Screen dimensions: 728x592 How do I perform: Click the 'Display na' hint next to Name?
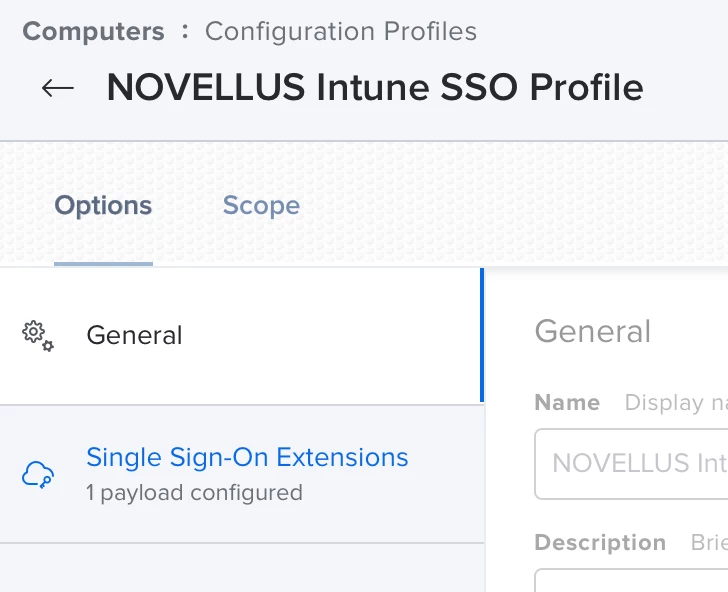click(676, 403)
